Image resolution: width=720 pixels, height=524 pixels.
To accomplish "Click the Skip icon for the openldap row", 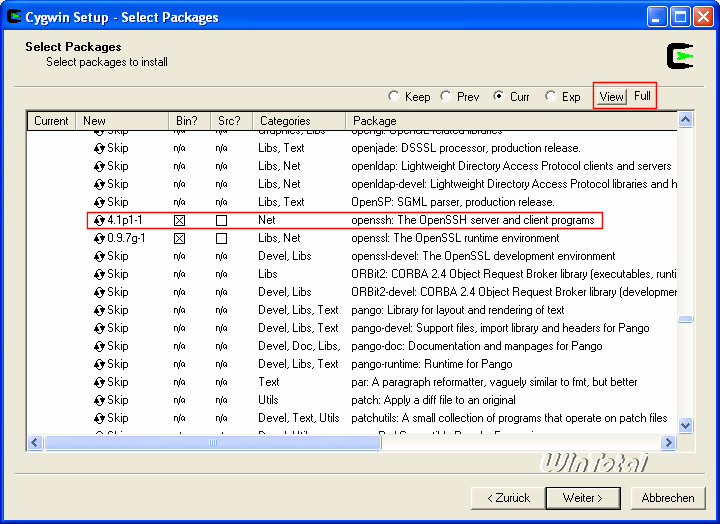I will [99, 166].
